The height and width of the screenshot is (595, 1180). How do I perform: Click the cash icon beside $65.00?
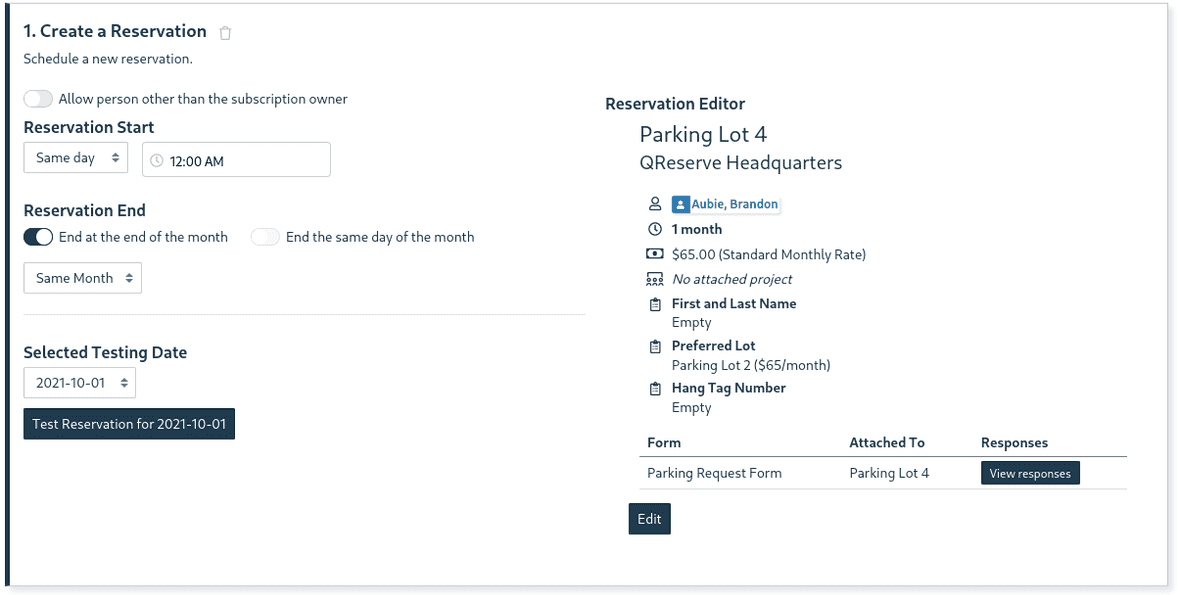[655, 254]
